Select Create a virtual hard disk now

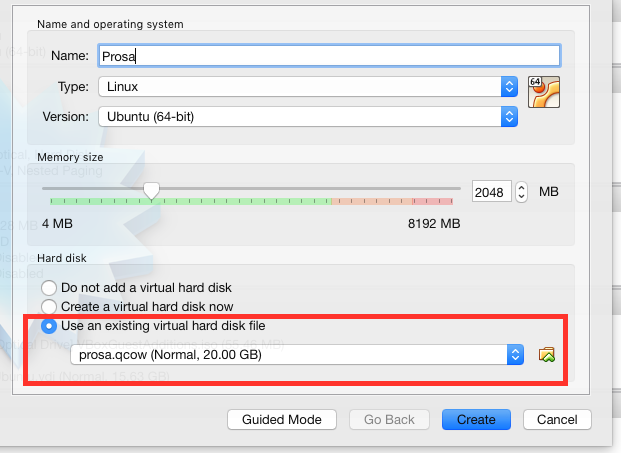click(49, 306)
